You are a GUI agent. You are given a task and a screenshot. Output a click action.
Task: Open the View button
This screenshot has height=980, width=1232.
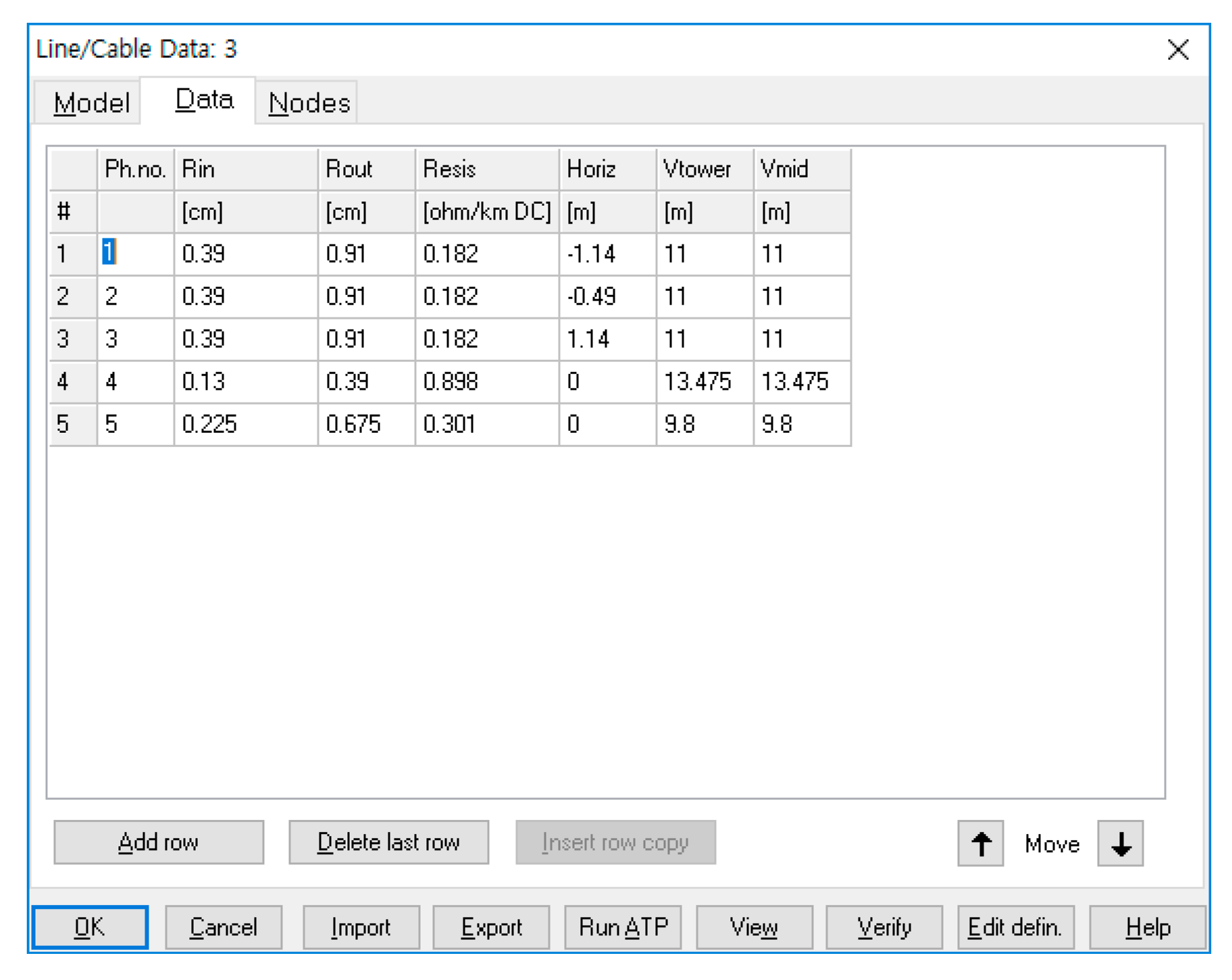(754, 927)
